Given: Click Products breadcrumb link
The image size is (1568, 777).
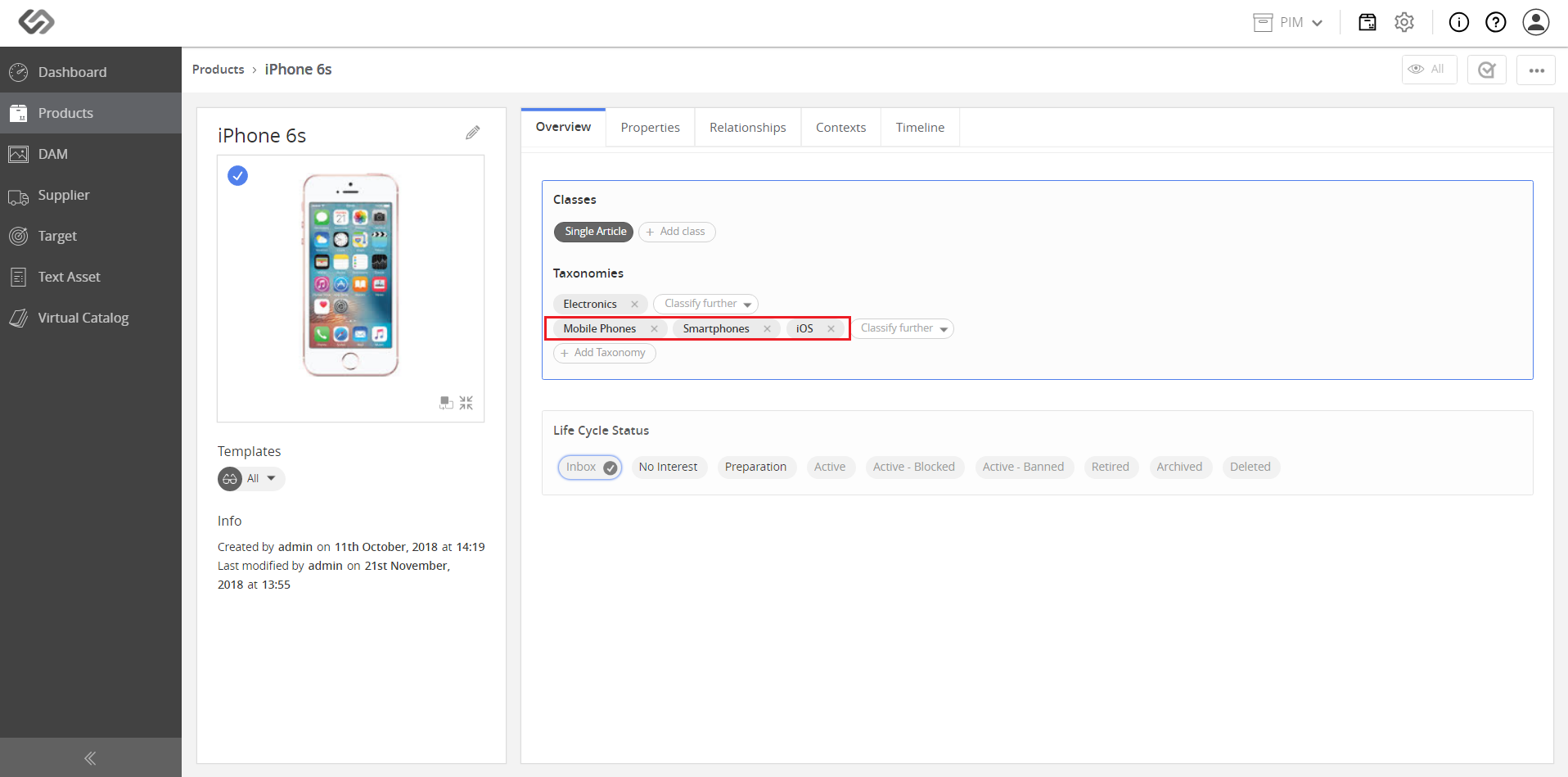Looking at the screenshot, I should tap(219, 70).
